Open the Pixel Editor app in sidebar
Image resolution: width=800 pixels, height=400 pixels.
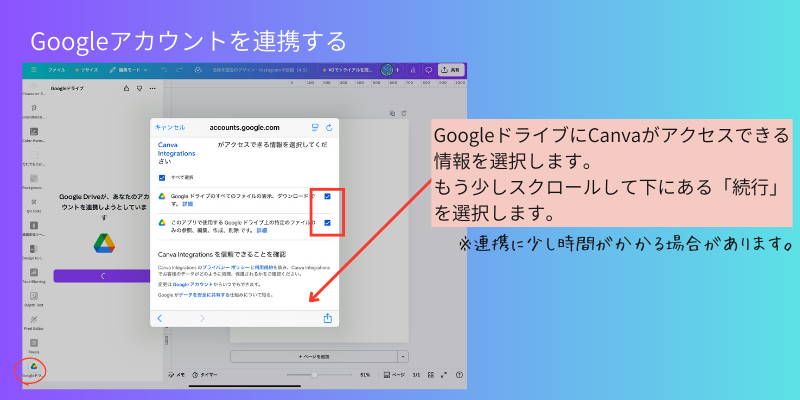pyautogui.click(x=34, y=322)
